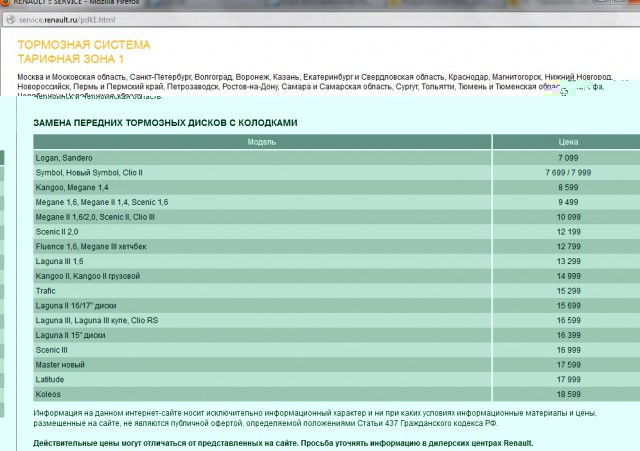Screen dimensions: 640x451
Task: Click the bold 'Действительные цены могут отличаться' notice
Action: pos(283,443)
